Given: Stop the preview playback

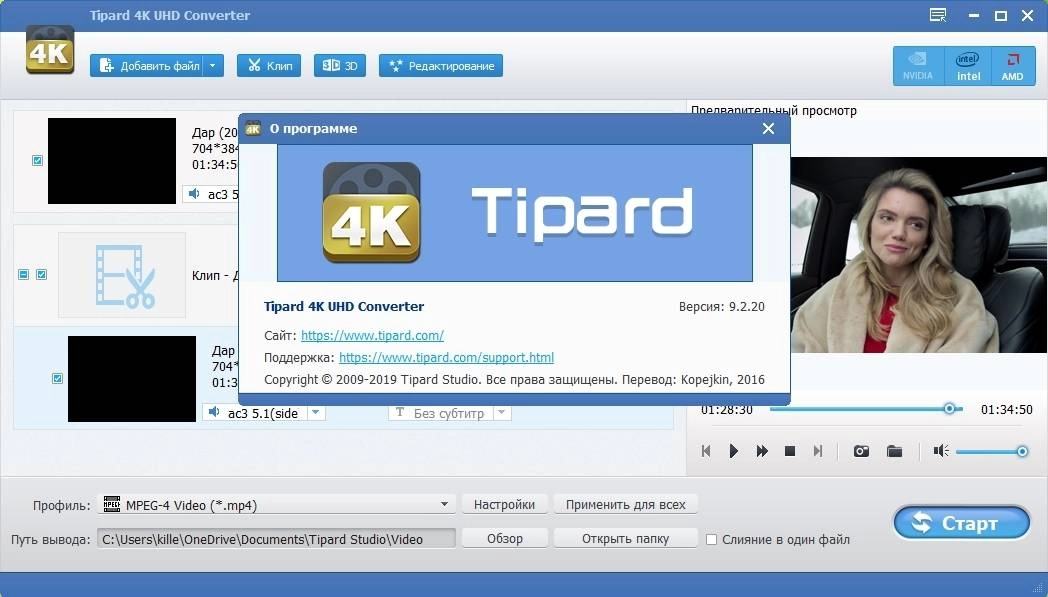Looking at the screenshot, I should (x=789, y=451).
